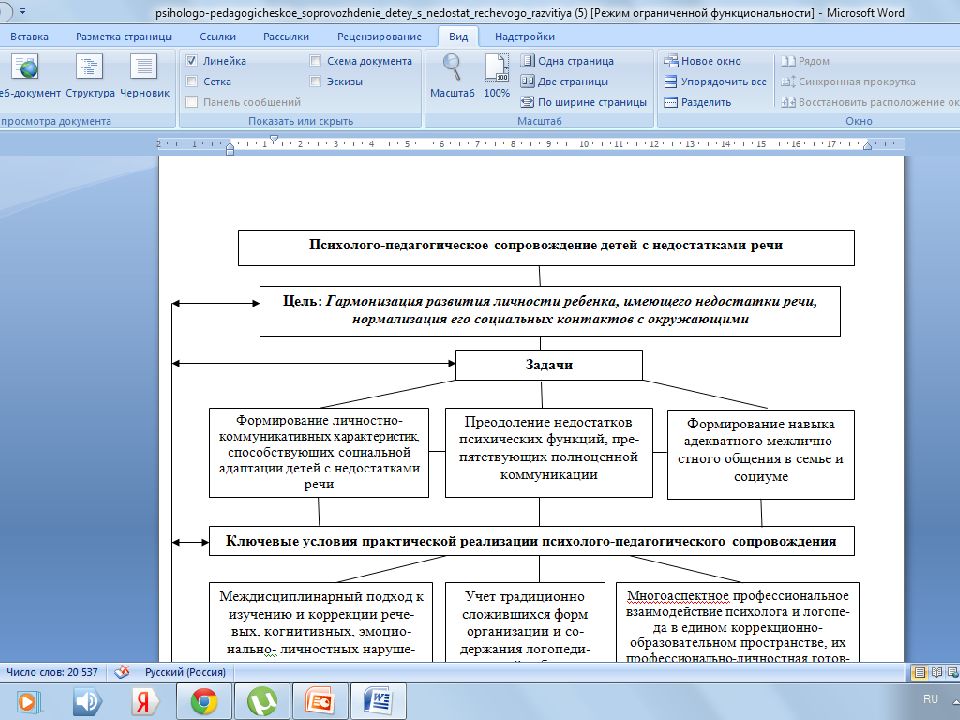Switch to Черновик draft view
The height and width of the screenshot is (720, 960).
[144, 75]
